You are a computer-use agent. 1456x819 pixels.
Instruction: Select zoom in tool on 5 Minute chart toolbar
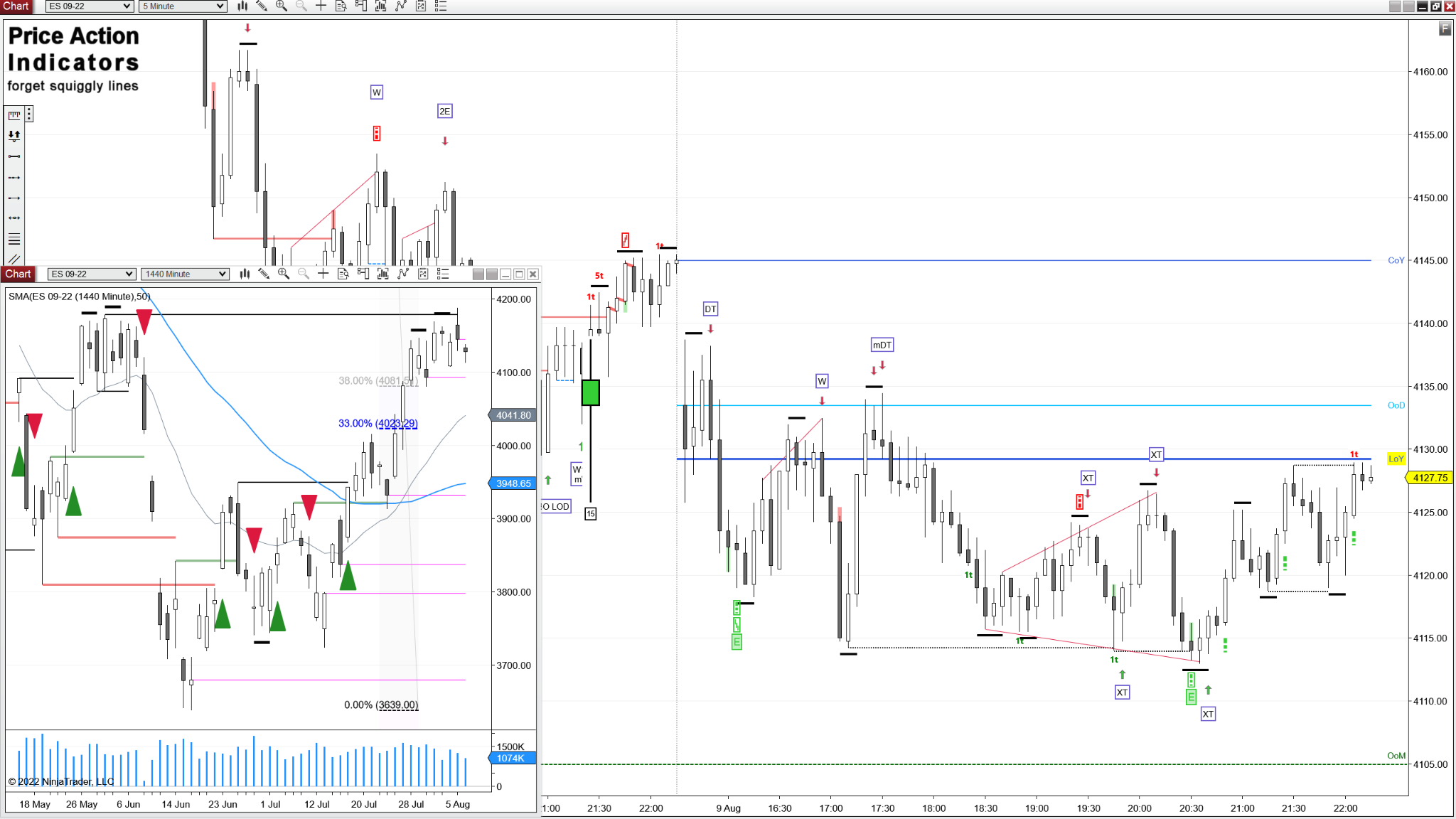click(x=282, y=6)
